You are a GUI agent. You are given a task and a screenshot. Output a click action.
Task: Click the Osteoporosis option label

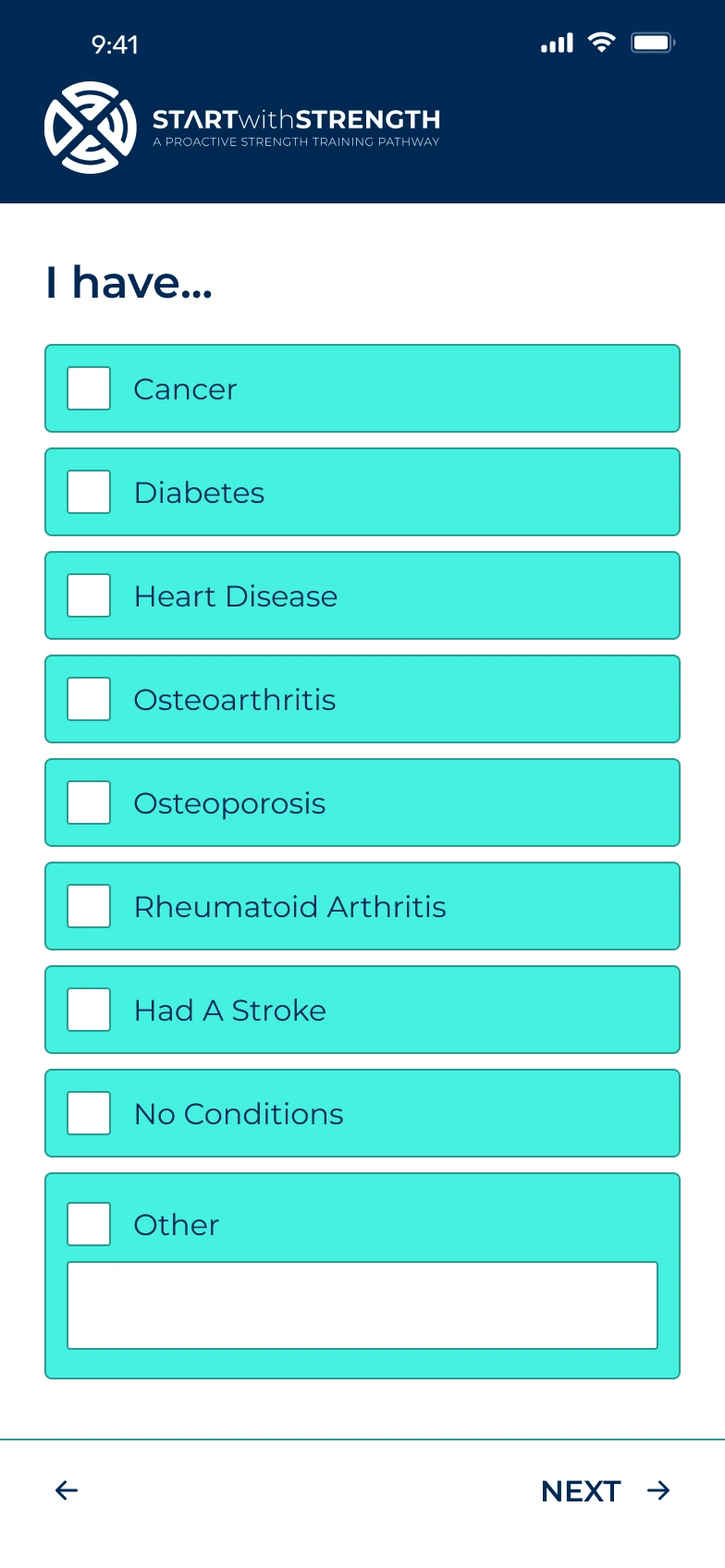click(229, 803)
